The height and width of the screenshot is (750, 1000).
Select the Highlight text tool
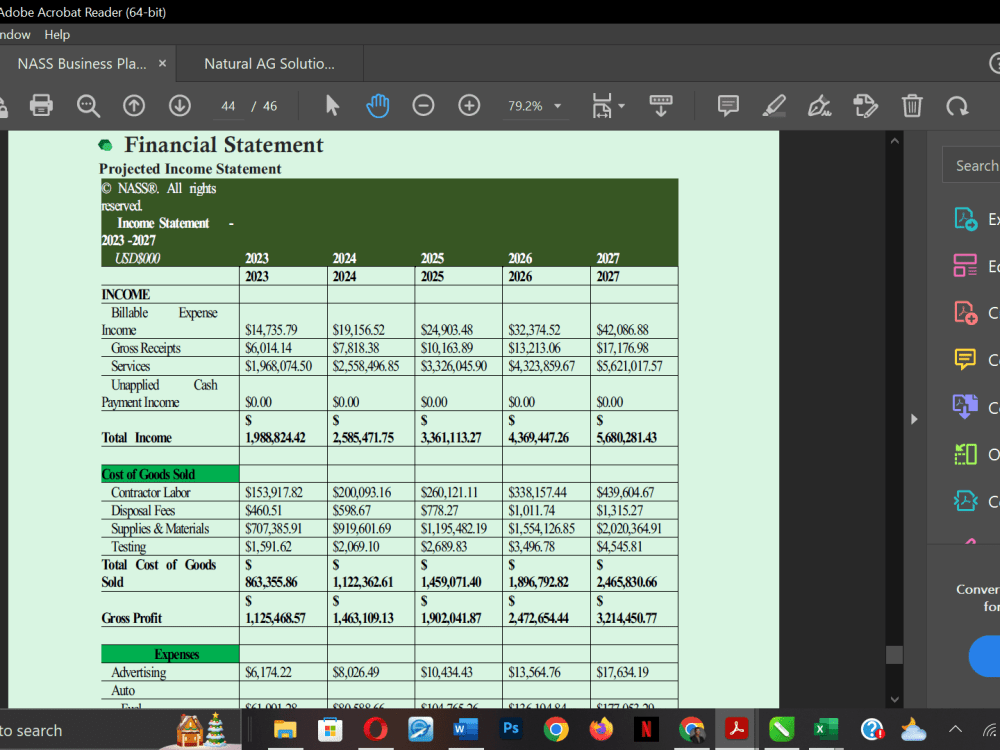[x=774, y=106]
